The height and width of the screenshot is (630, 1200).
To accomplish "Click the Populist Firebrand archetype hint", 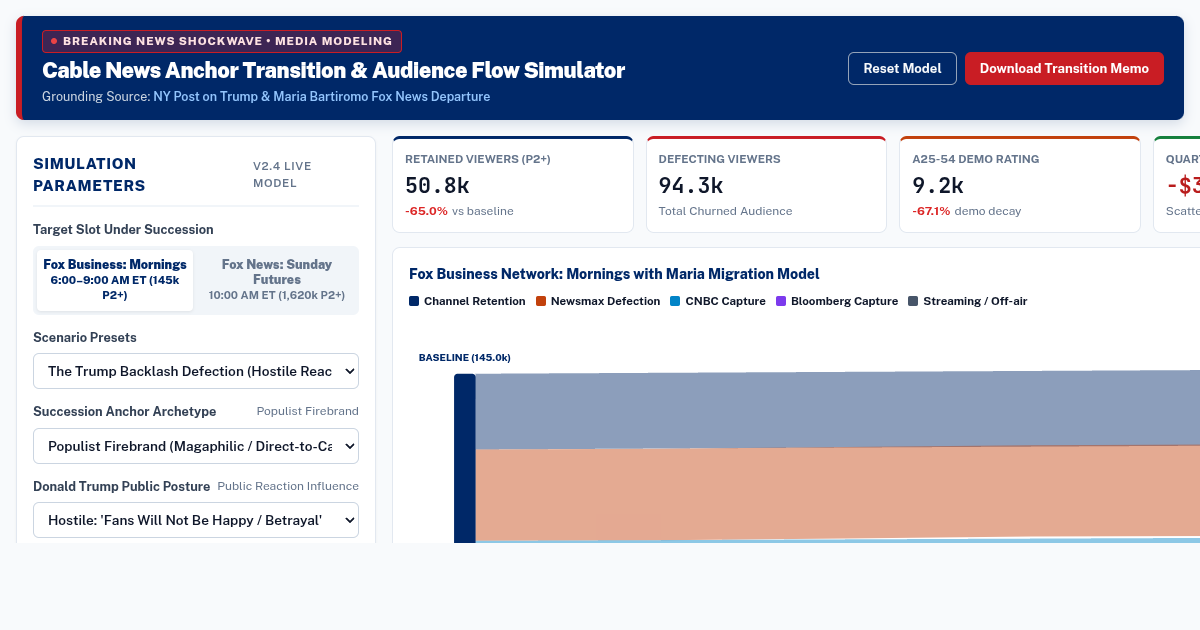I will (x=307, y=411).
